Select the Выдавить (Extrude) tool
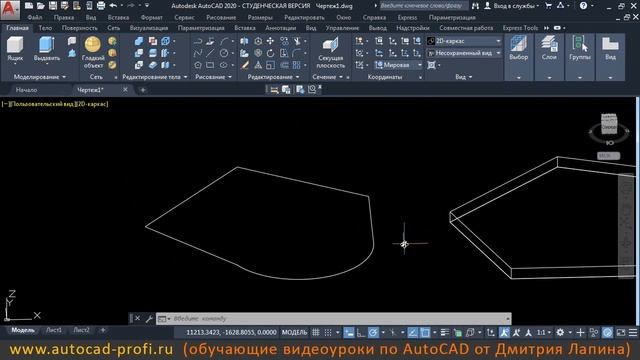The image size is (640, 360). pyautogui.click(x=47, y=49)
